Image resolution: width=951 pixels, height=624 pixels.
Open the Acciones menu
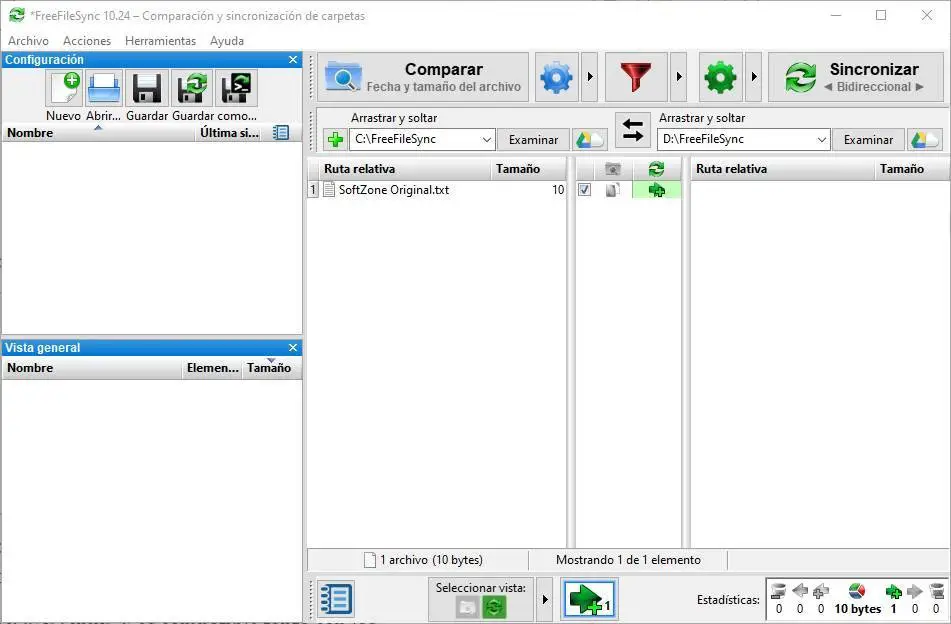tap(87, 41)
